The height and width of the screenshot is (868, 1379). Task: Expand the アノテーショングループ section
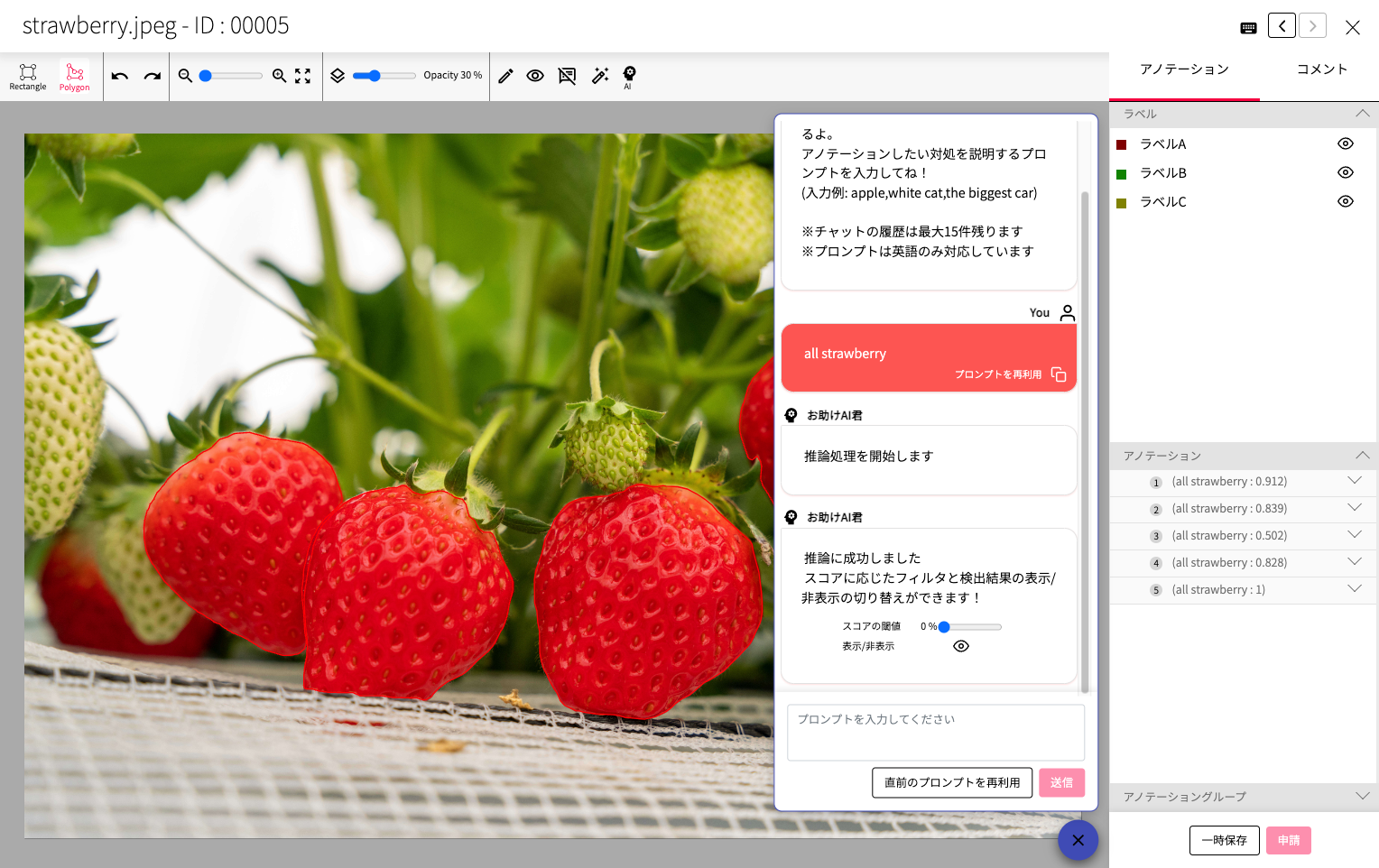1362,796
